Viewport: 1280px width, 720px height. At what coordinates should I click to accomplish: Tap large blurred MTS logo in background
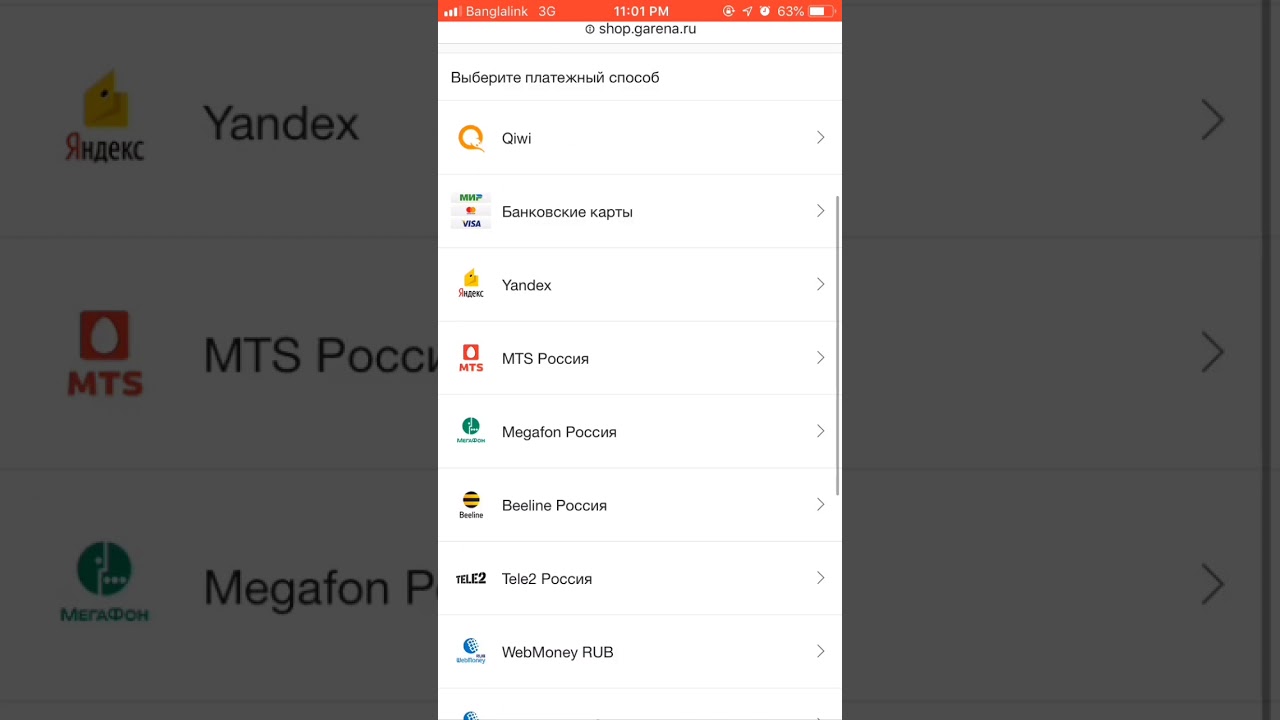[105, 352]
